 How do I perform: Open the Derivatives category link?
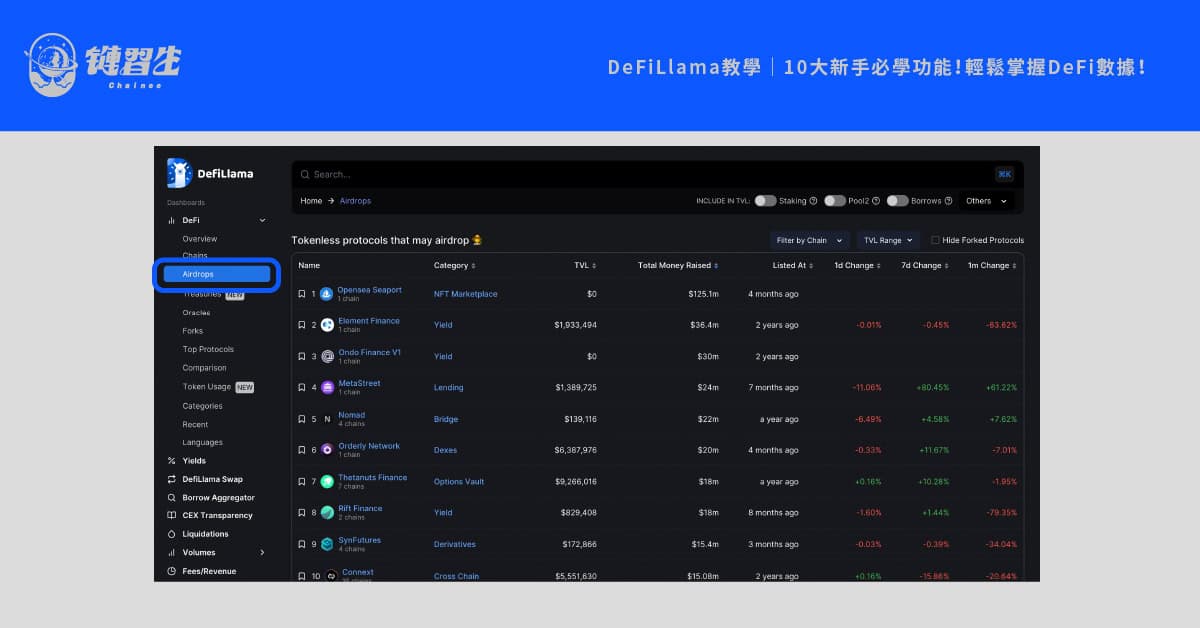[x=455, y=544]
